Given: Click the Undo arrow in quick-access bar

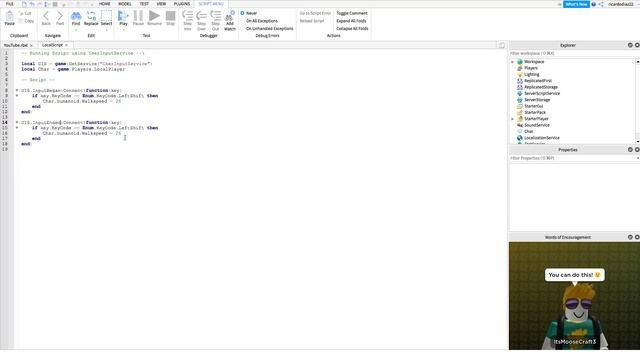Looking at the screenshot, I should [x=32, y=4].
